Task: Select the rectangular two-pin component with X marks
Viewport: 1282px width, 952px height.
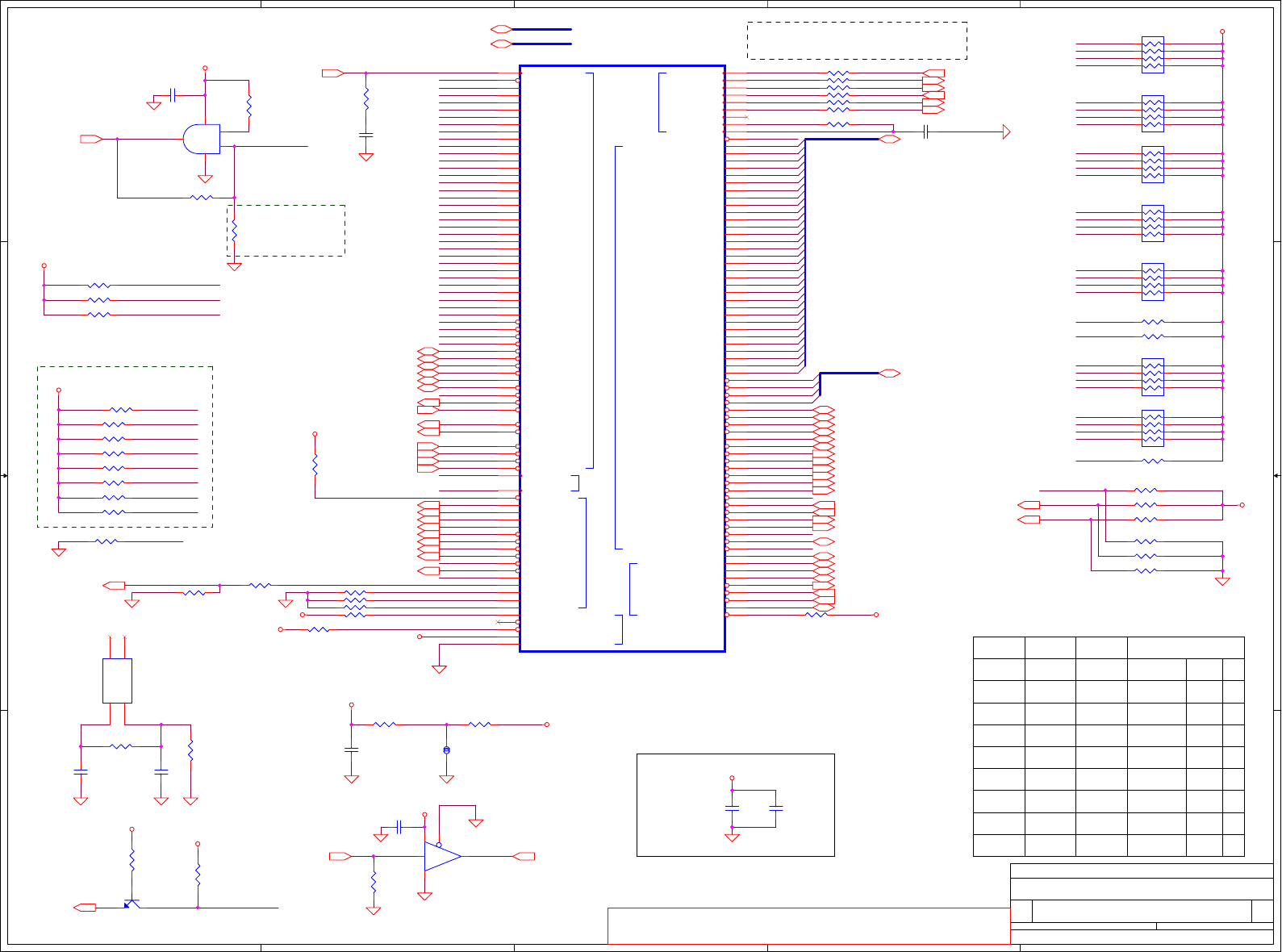Action: point(117,681)
